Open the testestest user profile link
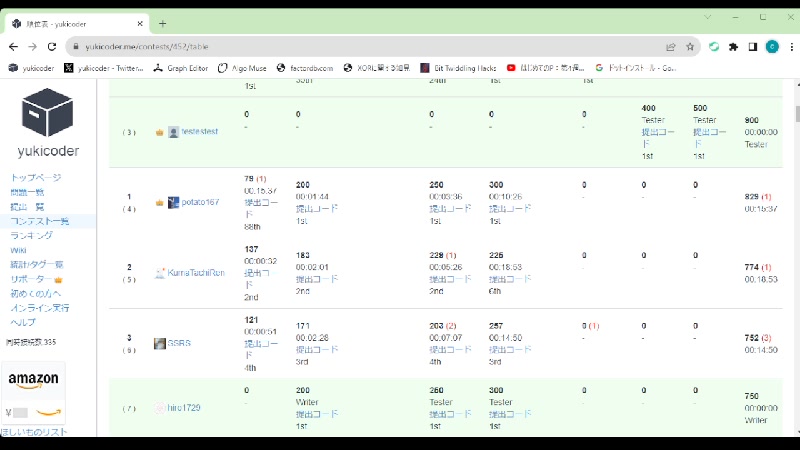The image size is (800, 450). click(199, 131)
